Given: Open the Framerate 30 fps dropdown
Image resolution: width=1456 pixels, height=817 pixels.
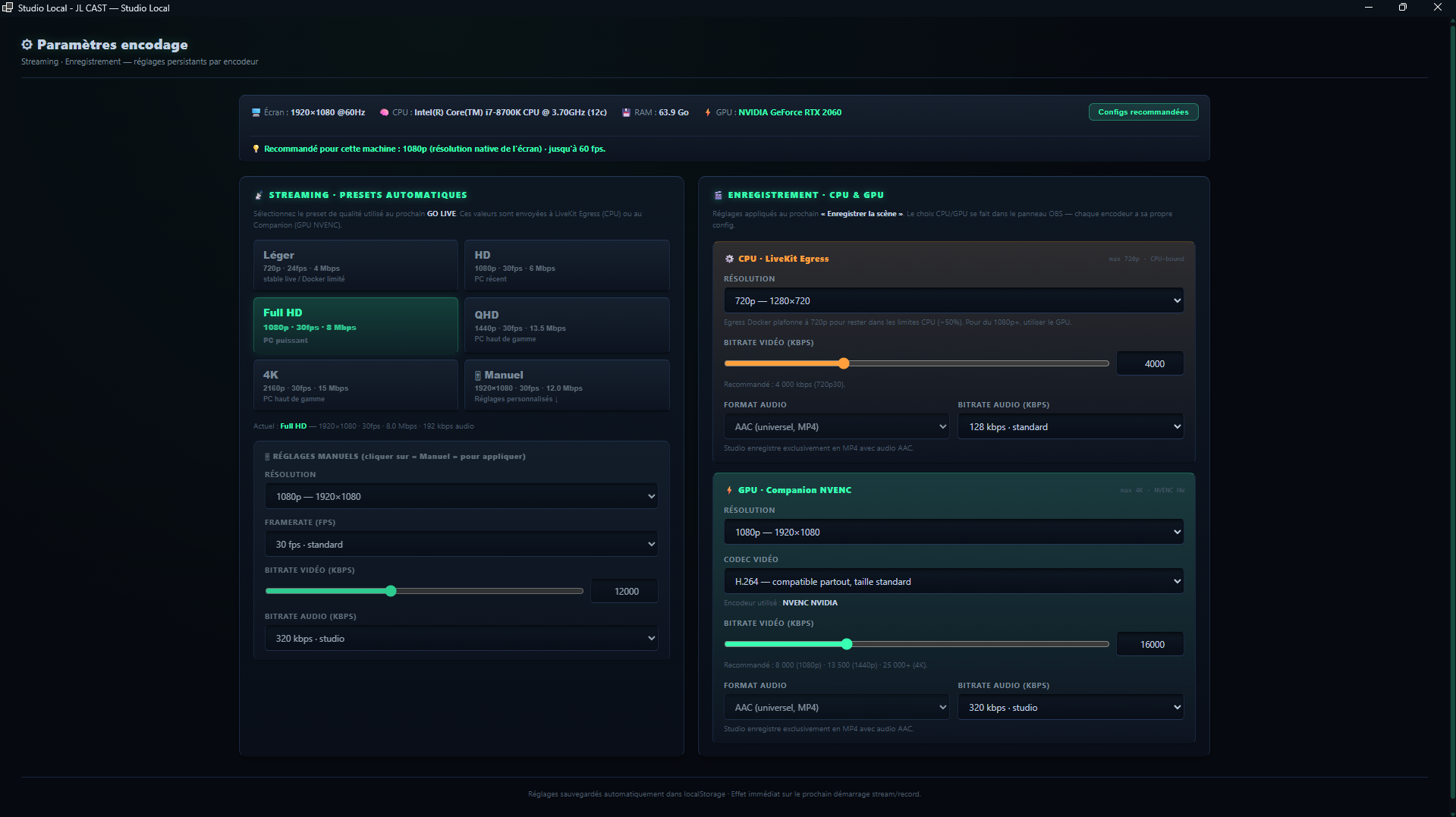Looking at the screenshot, I should (x=461, y=544).
